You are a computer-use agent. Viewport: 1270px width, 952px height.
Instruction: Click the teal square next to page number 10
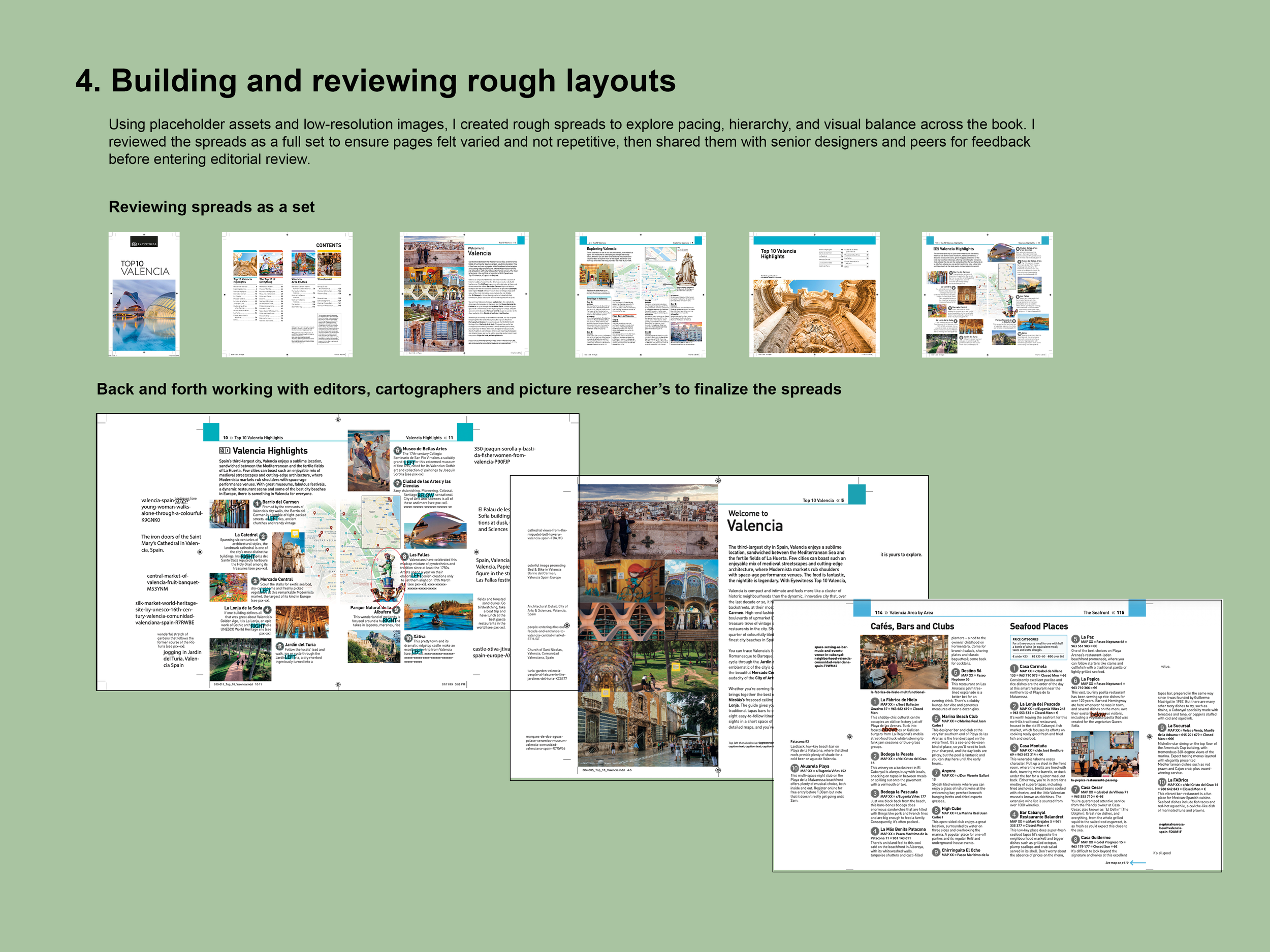tap(211, 432)
